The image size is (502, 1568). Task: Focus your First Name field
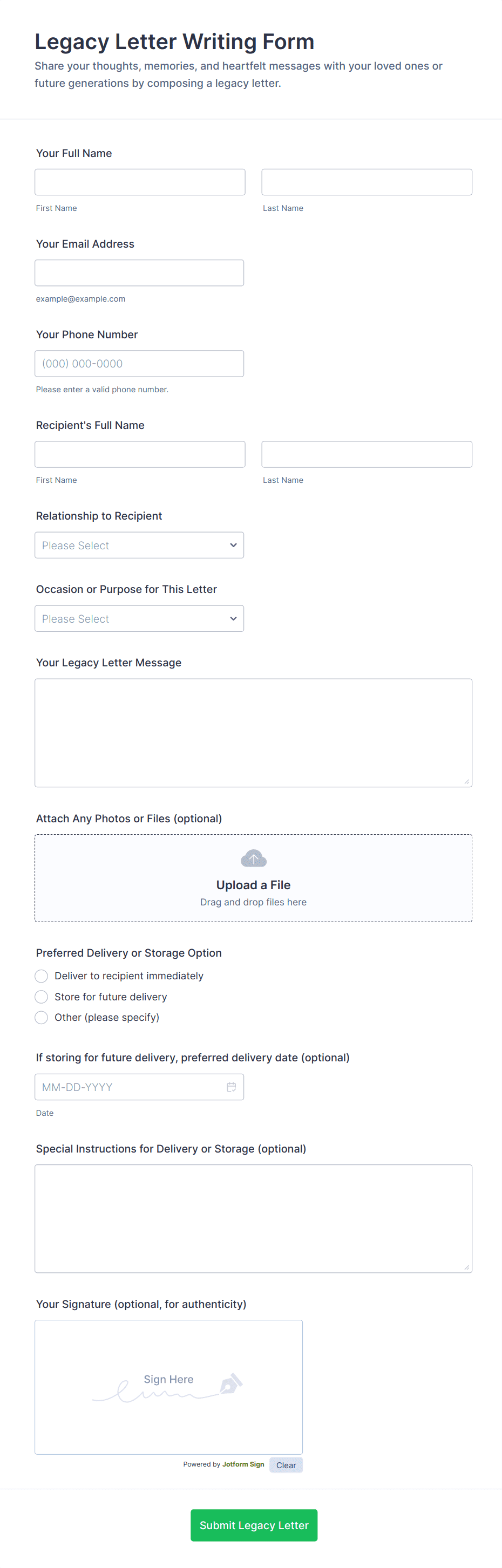140,182
